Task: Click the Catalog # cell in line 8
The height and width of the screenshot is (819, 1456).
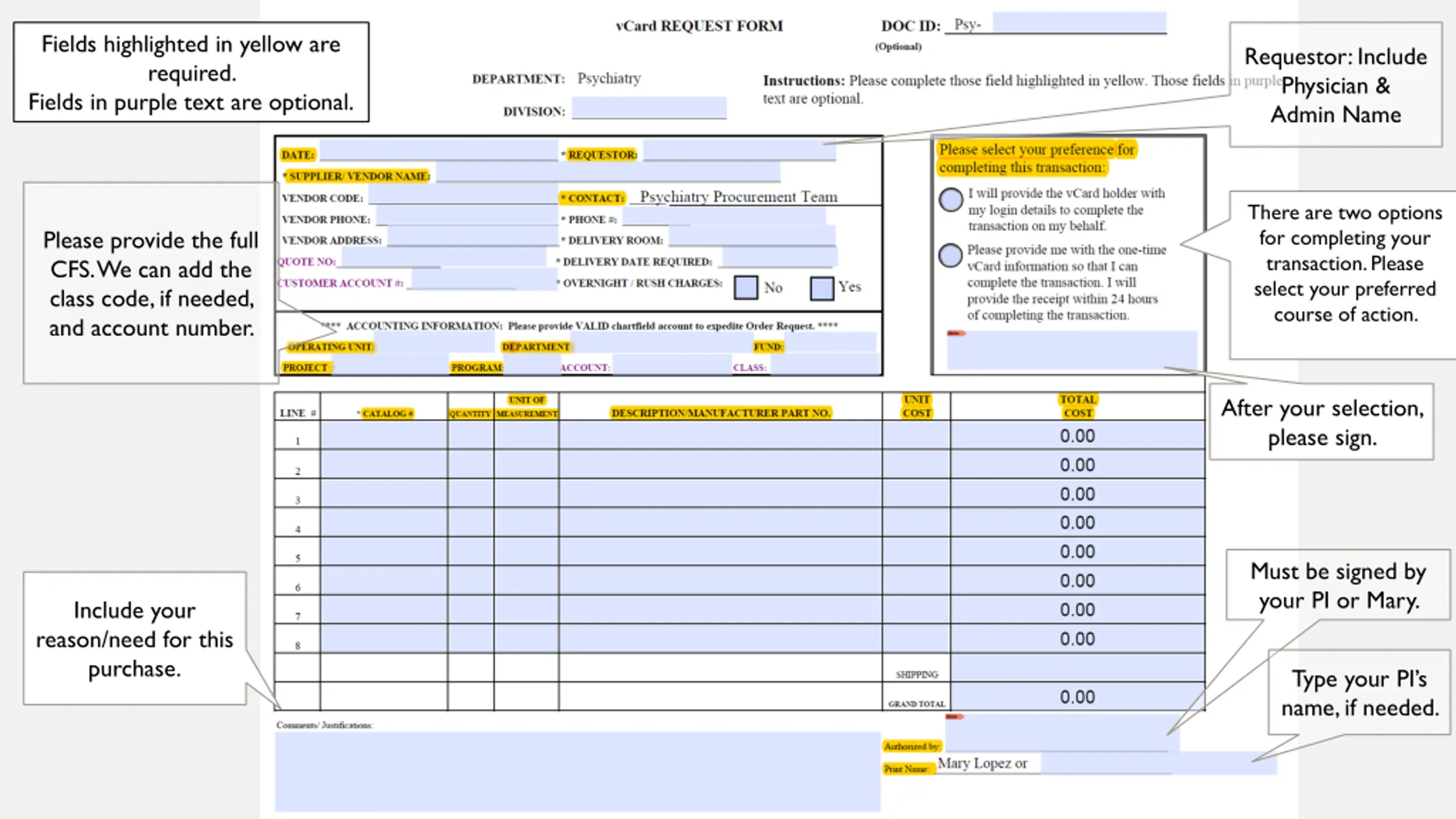Action: click(x=384, y=639)
